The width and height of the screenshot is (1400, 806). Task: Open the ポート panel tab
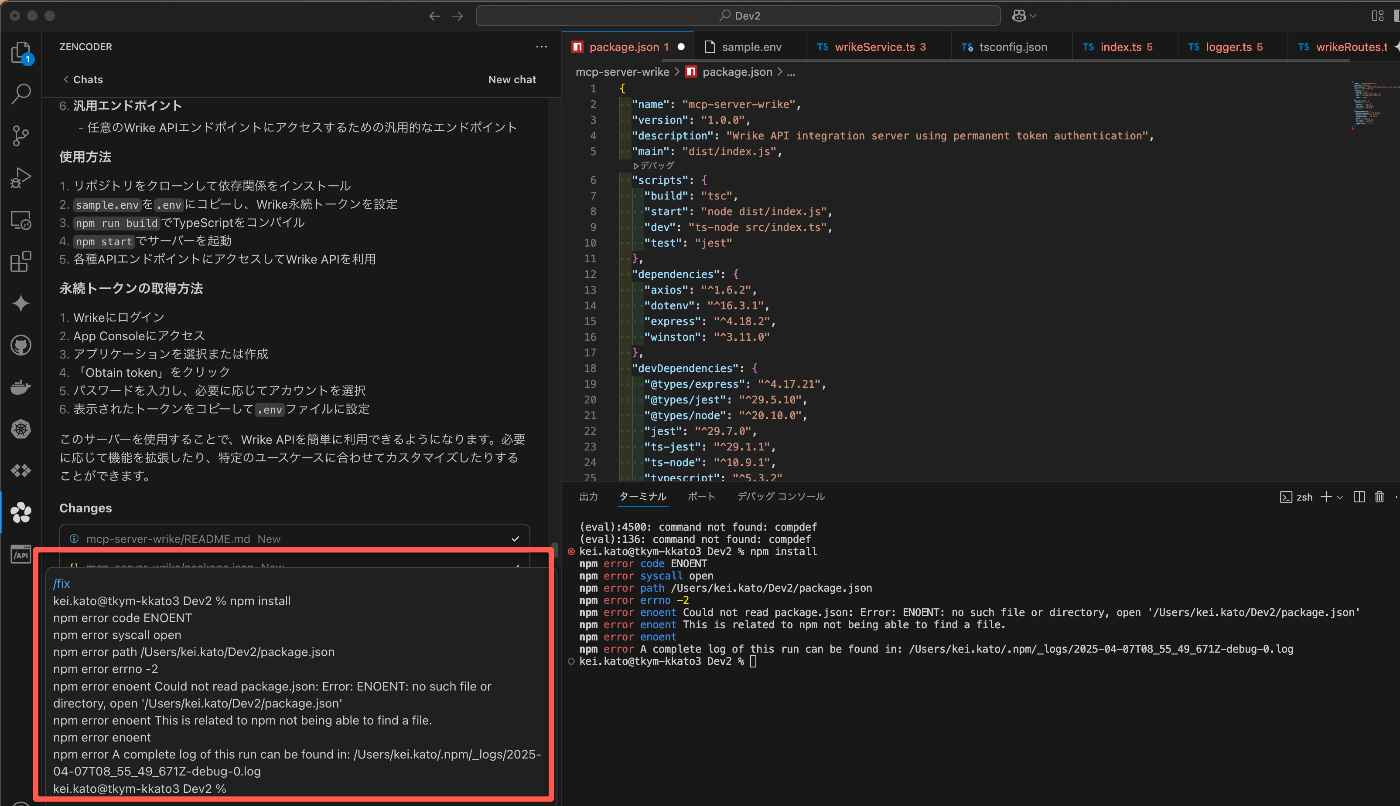[702, 496]
